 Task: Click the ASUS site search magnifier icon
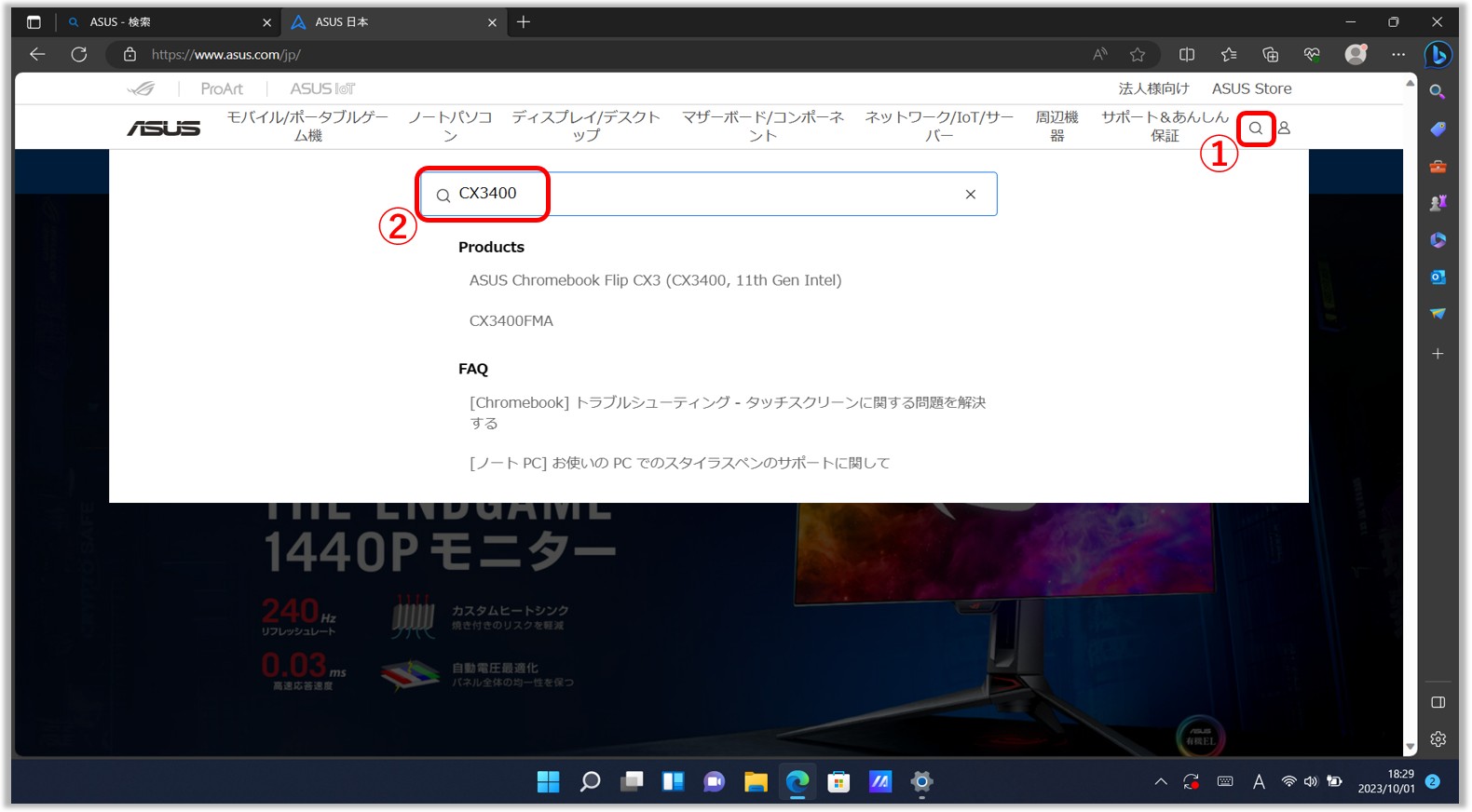[x=1255, y=129]
